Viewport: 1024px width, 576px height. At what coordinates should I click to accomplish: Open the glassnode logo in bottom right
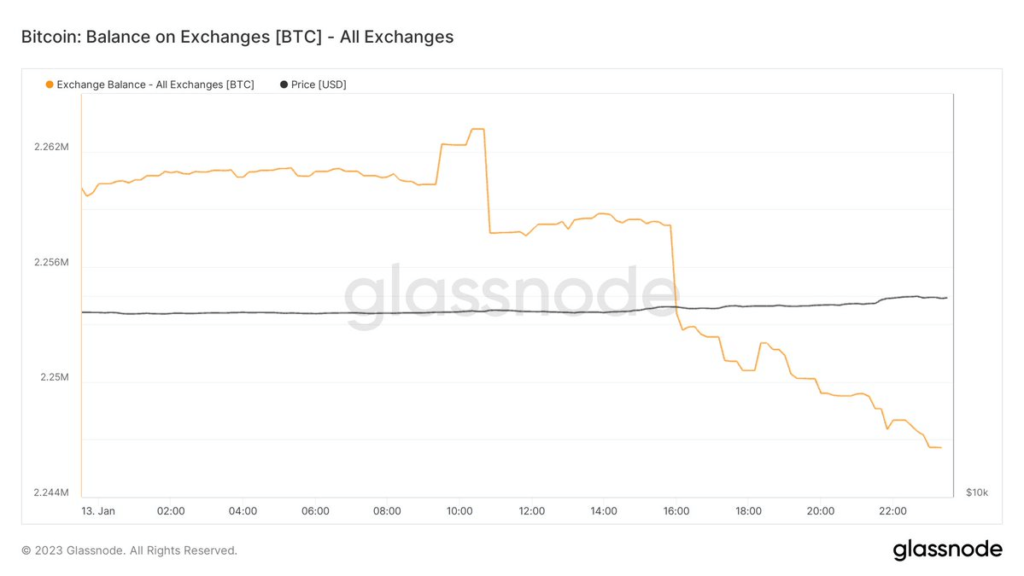[x=947, y=549]
